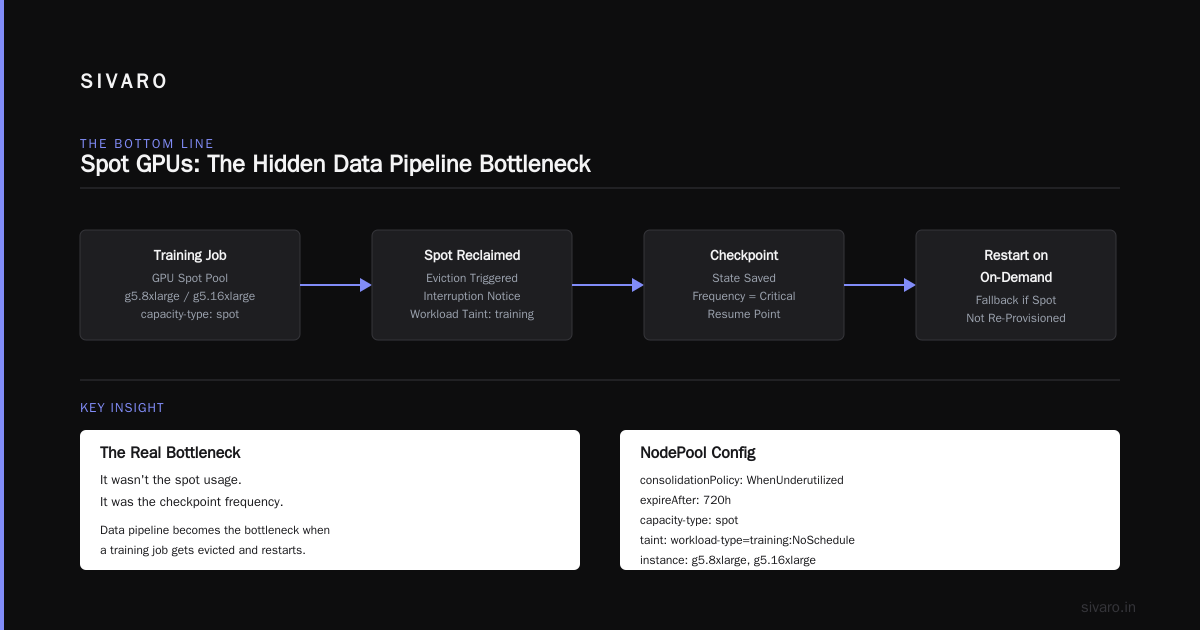
Task: Select 'It was the checkpoint frequency.' line
Action: point(192,502)
